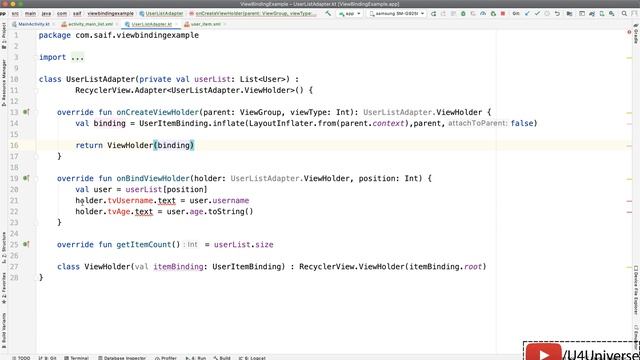
Task: Open the Project tool window
Action: tap(4, 36)
